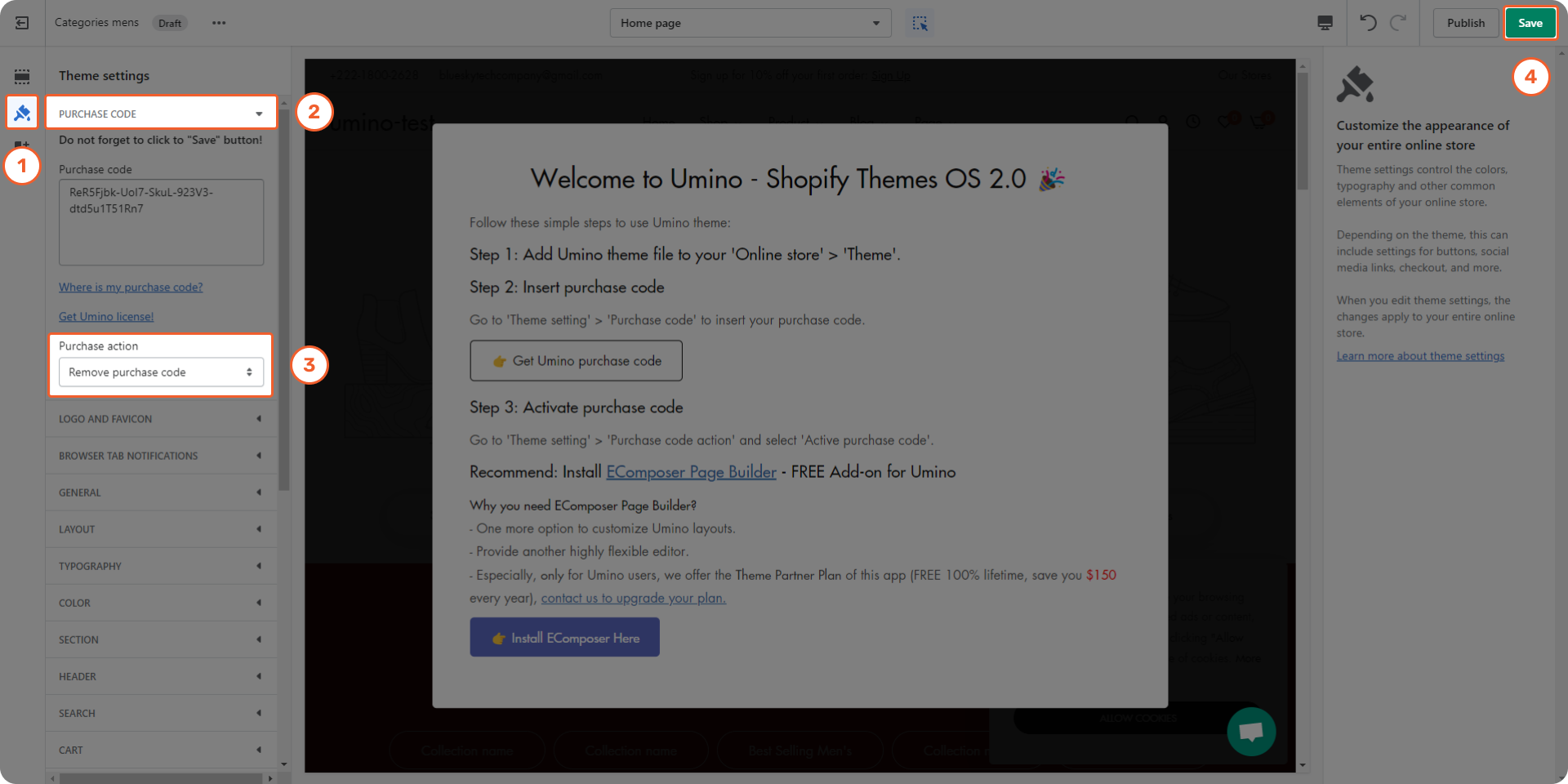Screen dimensions: 1568x784
Task: Follow the EComposer Page Builder link
Action: 691,472
